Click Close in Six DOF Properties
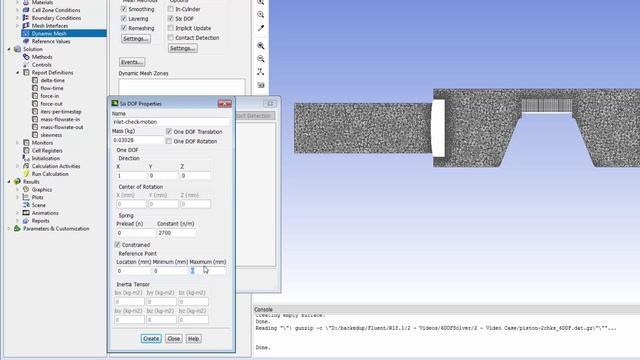640x360 pixels. 173,338
